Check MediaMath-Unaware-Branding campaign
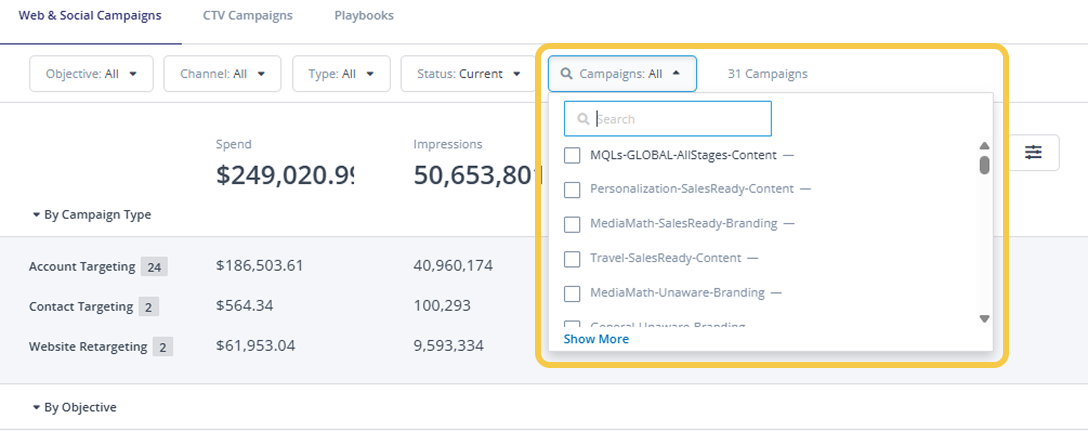Screen dimensions: 1088x431 (572, 294)
